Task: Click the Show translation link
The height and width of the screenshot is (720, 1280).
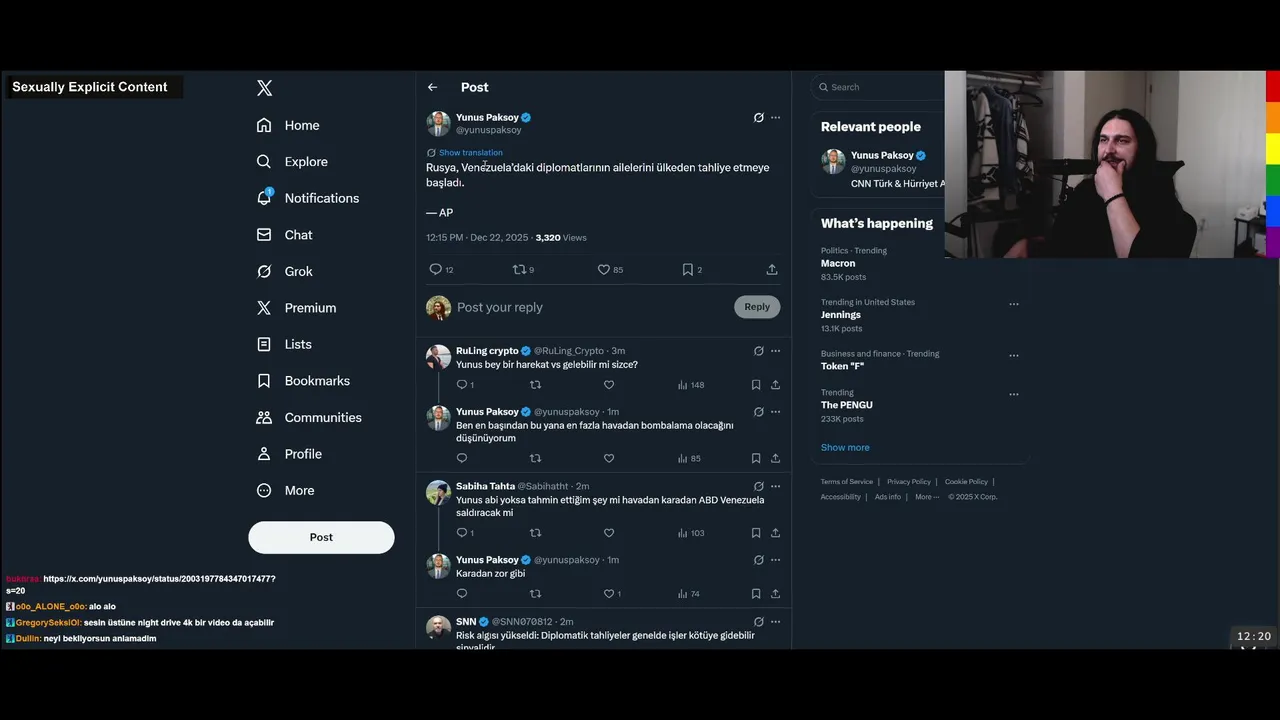Action: click(471, 153)
